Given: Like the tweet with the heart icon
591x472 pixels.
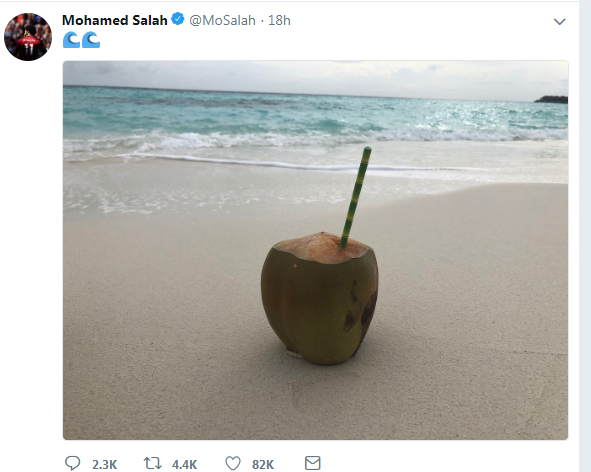Looking at the screenshot, I should coord(233,463).
